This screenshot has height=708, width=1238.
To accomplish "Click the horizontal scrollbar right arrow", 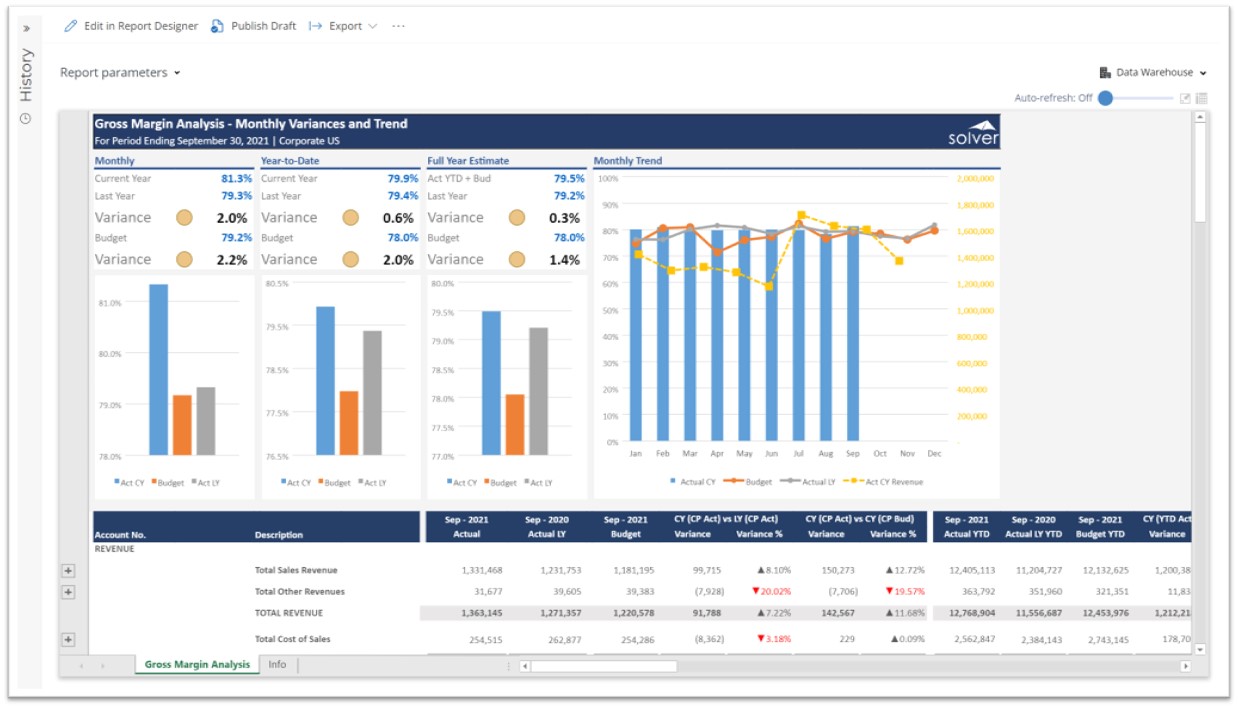I will 1185,666.
